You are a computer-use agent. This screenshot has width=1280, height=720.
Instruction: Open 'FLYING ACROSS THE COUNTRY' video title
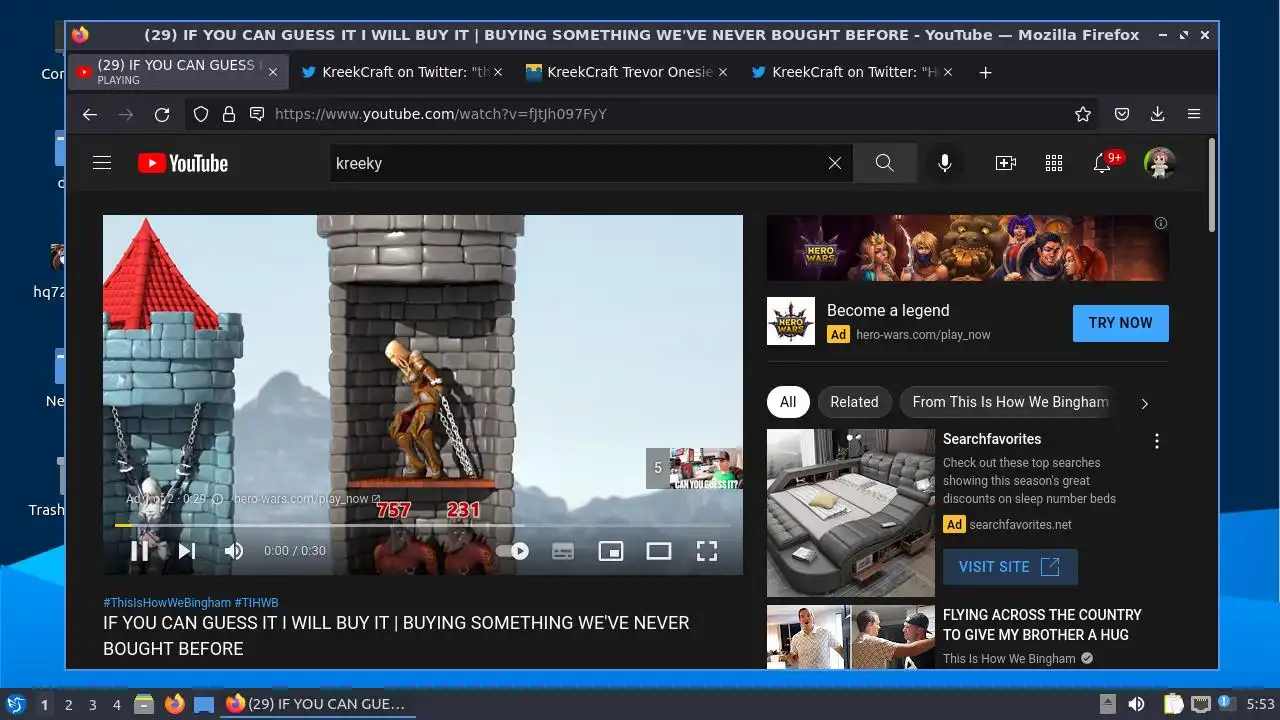pos(1042,625)
